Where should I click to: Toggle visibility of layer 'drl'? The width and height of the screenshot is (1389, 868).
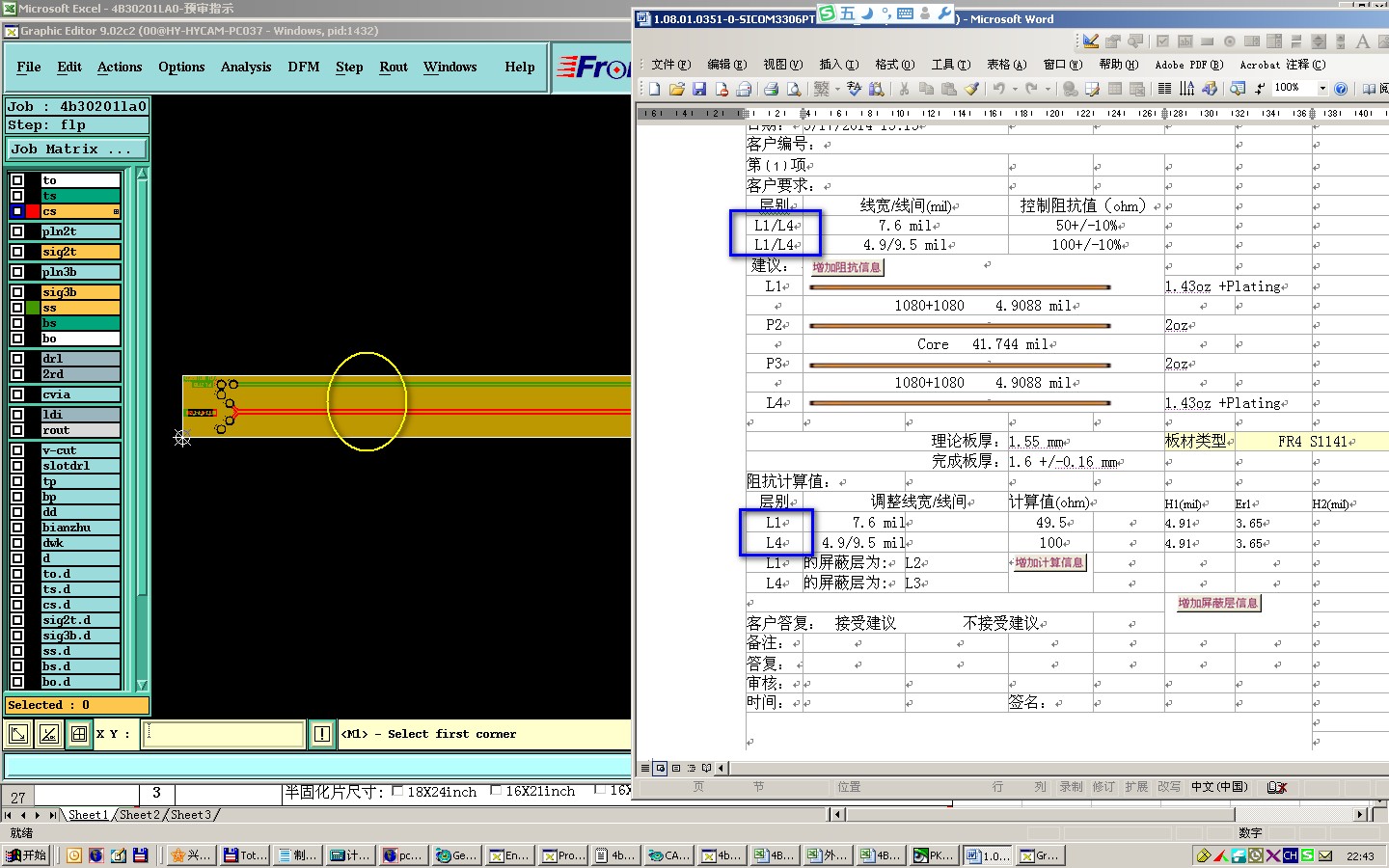tap(17, 359)
